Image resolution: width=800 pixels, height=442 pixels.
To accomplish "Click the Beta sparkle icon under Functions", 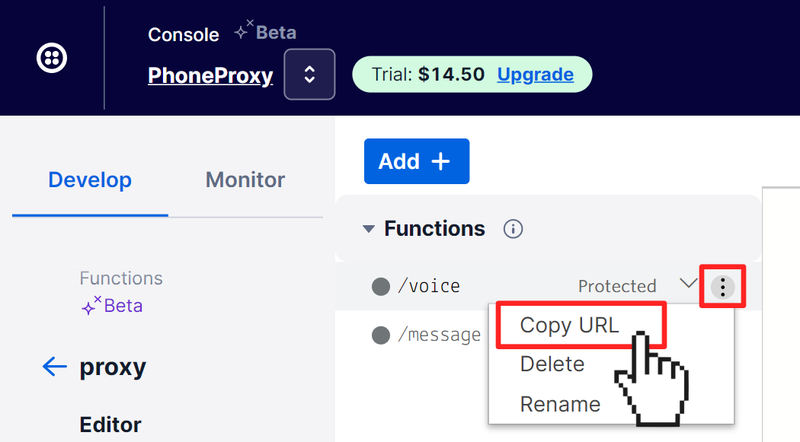I will pyautogui.click(x=91, y=306).
